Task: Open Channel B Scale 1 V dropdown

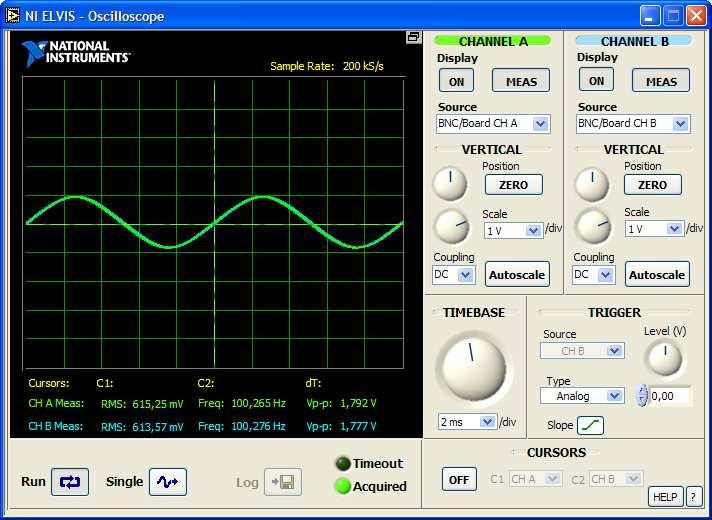Action: (654, 228)
